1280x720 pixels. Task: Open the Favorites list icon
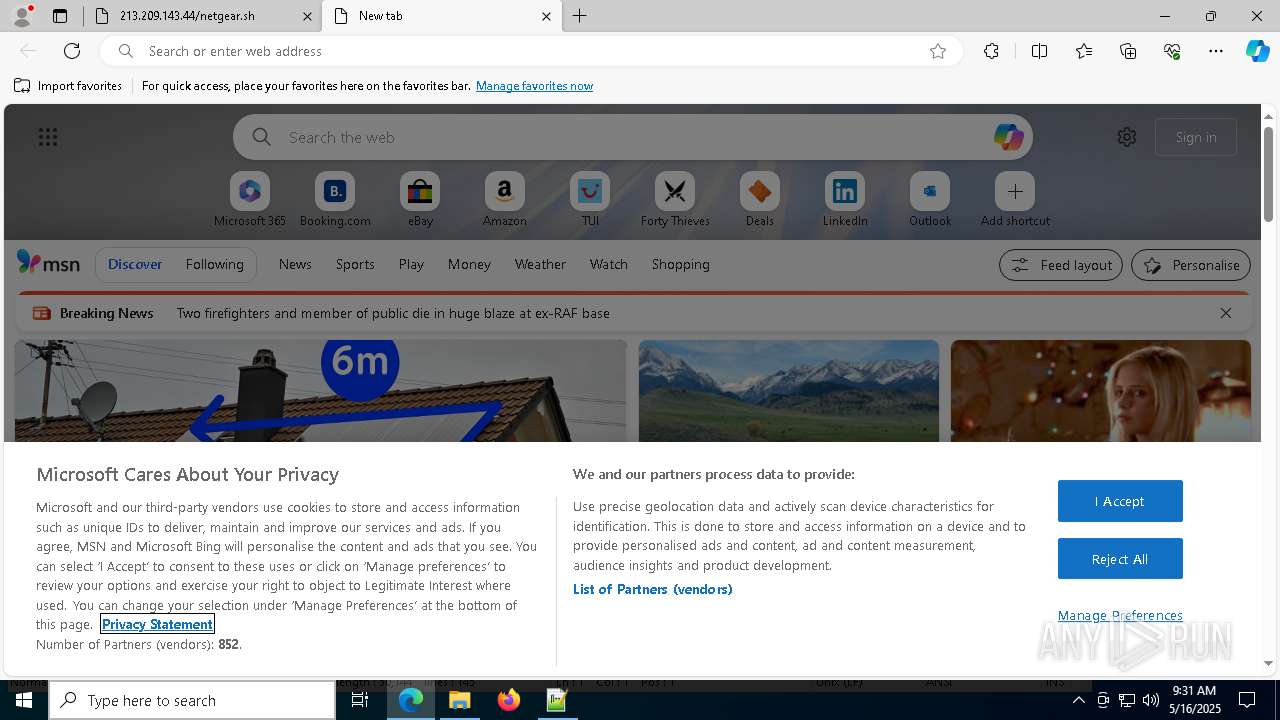pos(1084,51)
